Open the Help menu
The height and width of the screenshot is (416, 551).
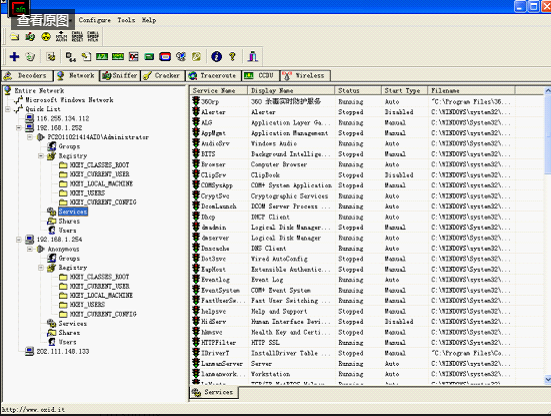(149, 20)
